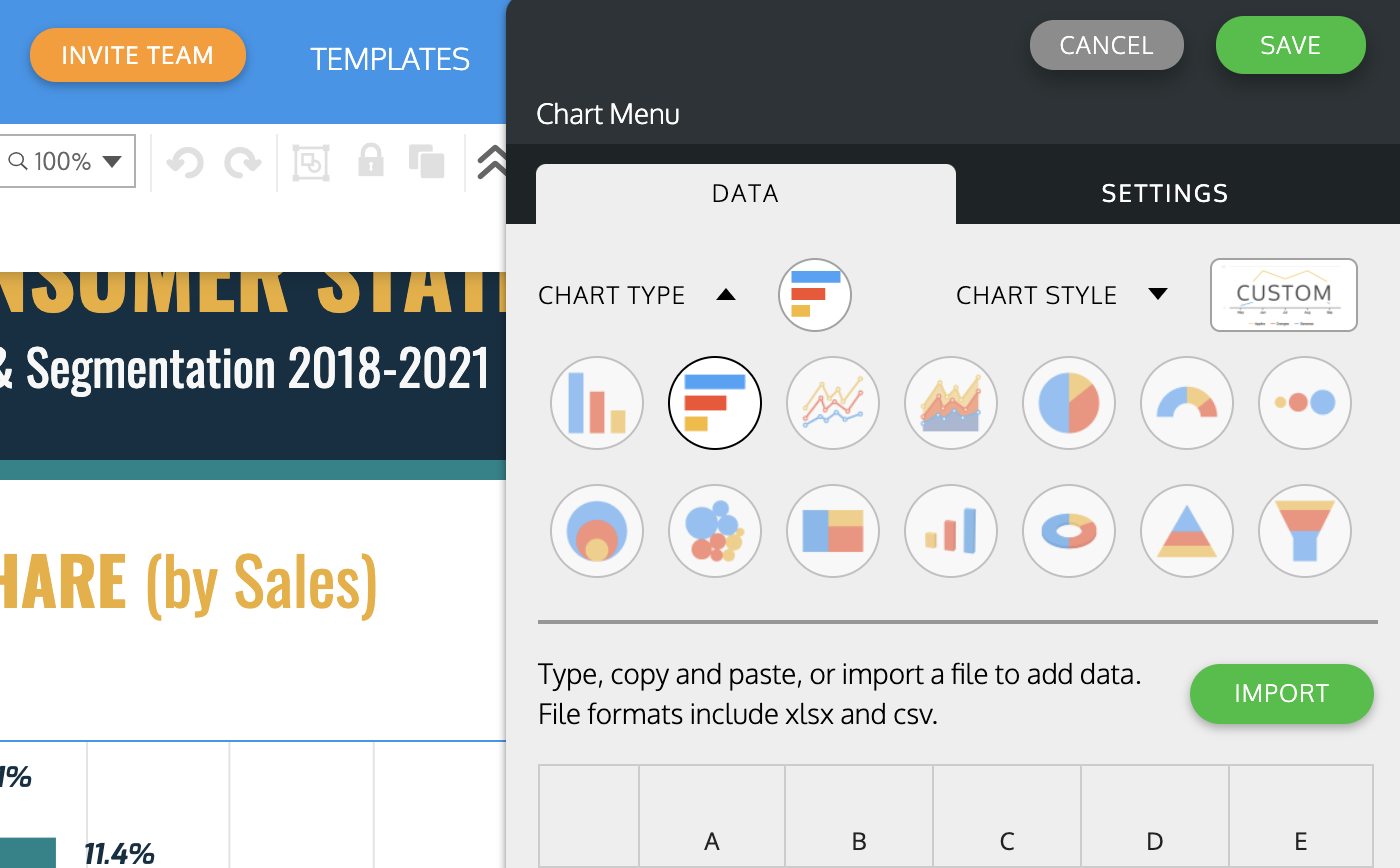Click the 'Segmentation 2018-2021' subtitle text

[258, 368]
